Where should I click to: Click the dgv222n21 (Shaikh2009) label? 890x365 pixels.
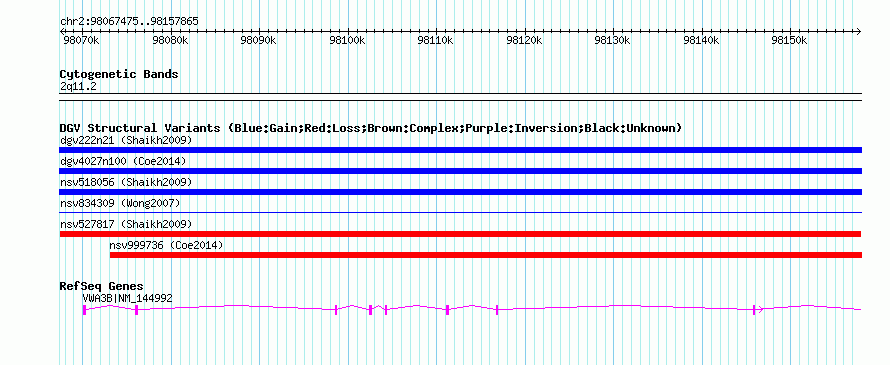(x=126, y=140)
